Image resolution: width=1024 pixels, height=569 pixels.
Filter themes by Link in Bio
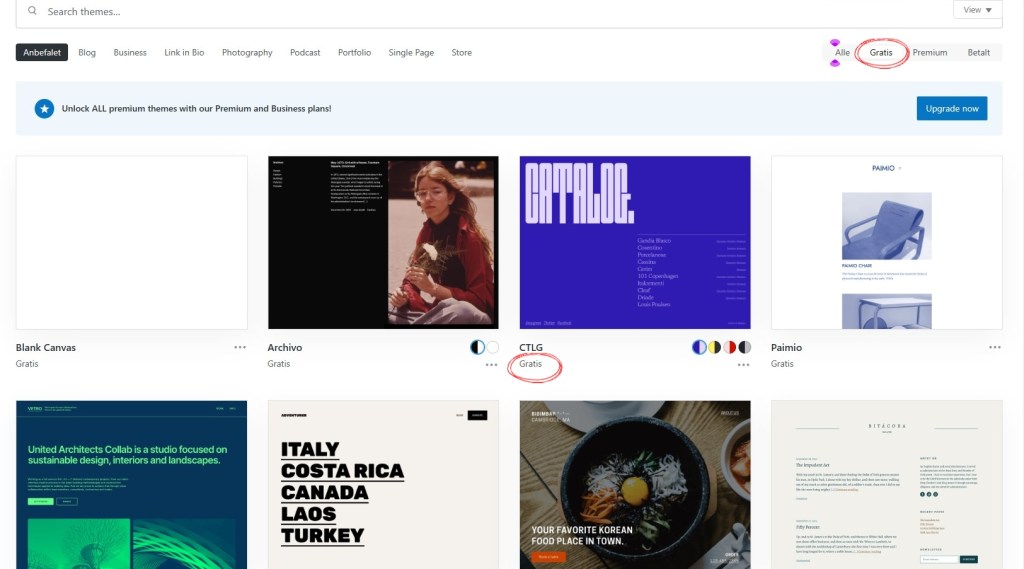184,52
